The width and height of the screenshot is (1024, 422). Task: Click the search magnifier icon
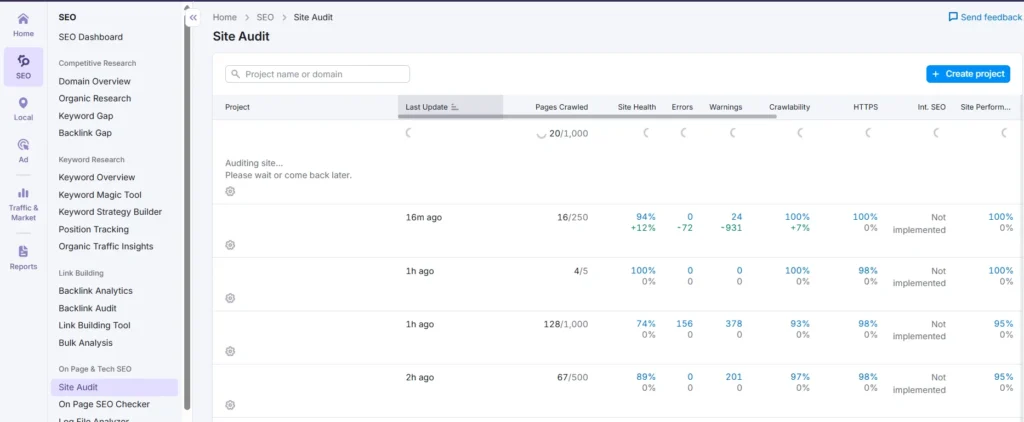(x=236, y=74)
